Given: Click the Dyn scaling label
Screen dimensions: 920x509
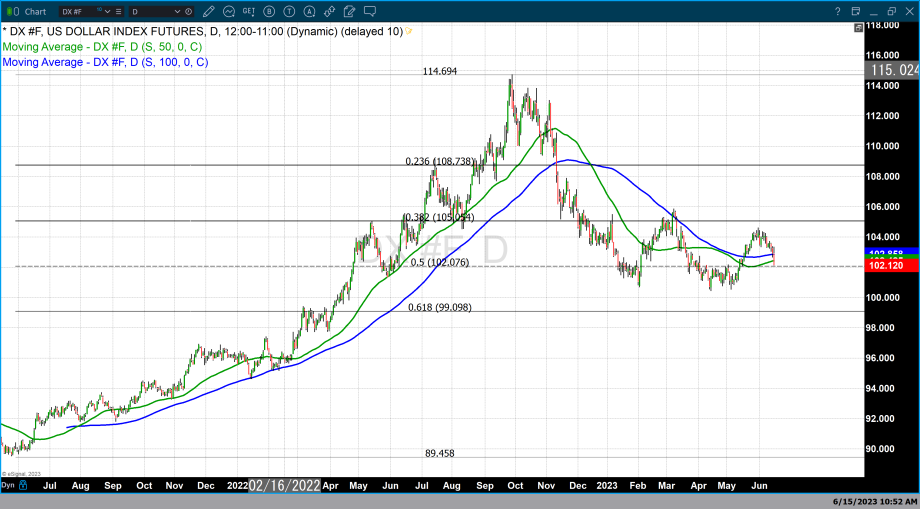Looking at the screenshot, I should pos(8,484).
